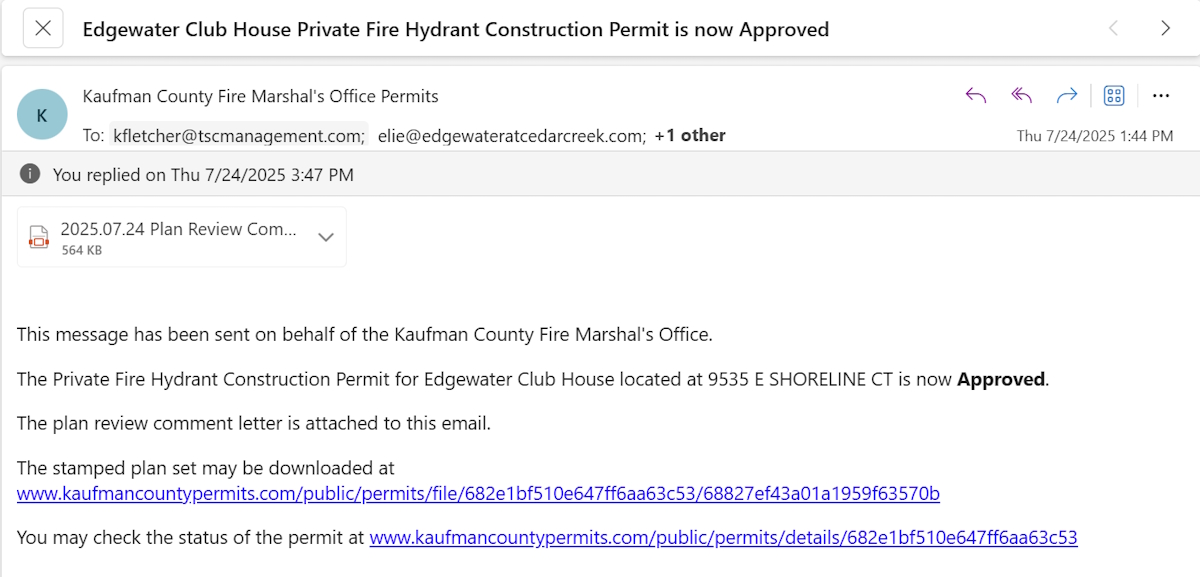Close the open email message
Viewport: 1200px width, 577px height.
click(43, 29)
